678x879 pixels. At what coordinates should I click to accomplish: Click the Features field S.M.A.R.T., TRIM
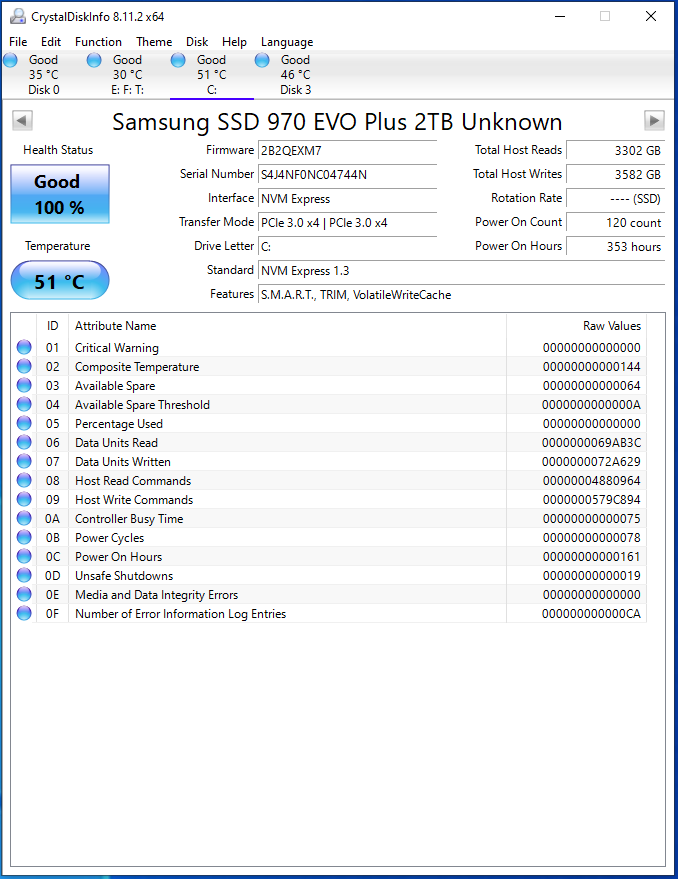click(462, 295)
